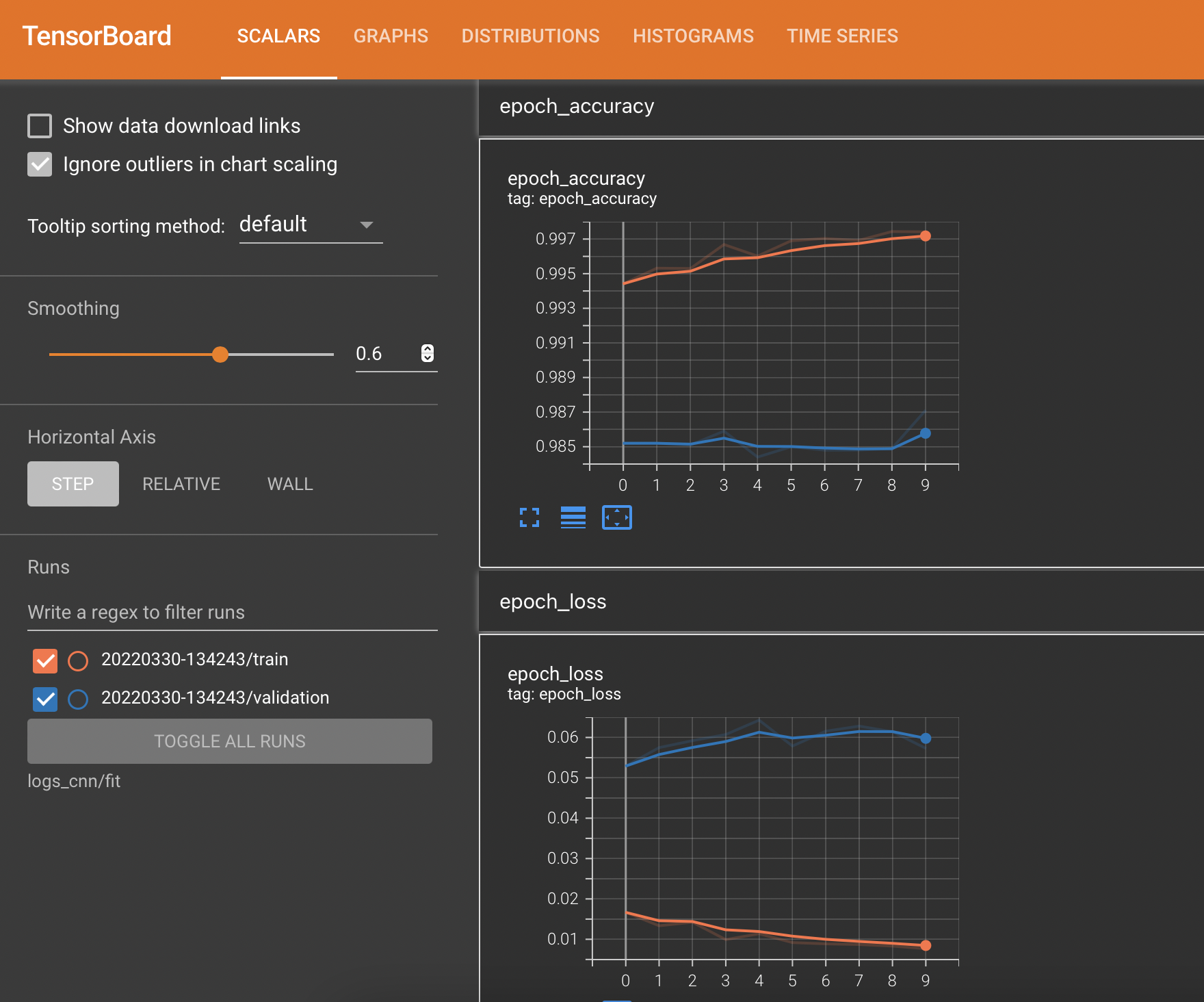Toggle y-axis log scale on accuracy chart

tap(573, 517)
